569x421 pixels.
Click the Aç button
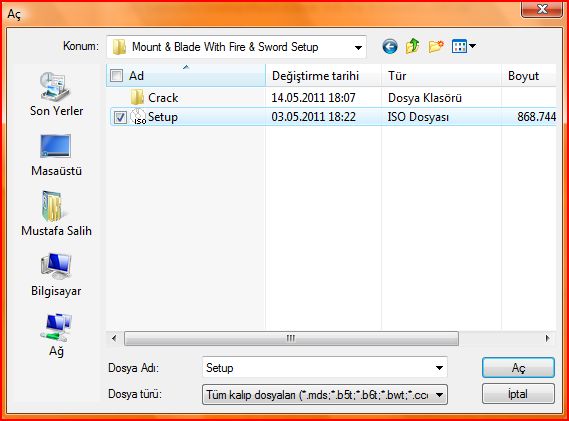click(x=518, y=368)
